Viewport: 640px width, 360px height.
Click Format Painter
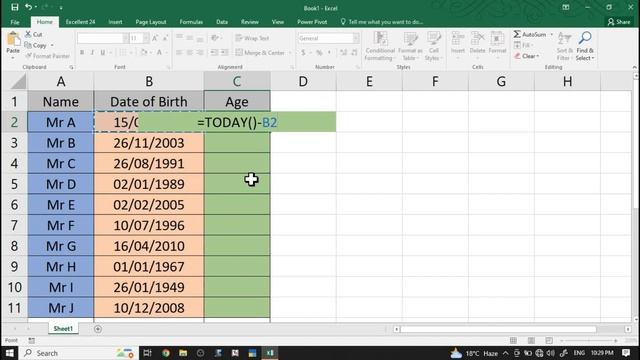[47, 56]
